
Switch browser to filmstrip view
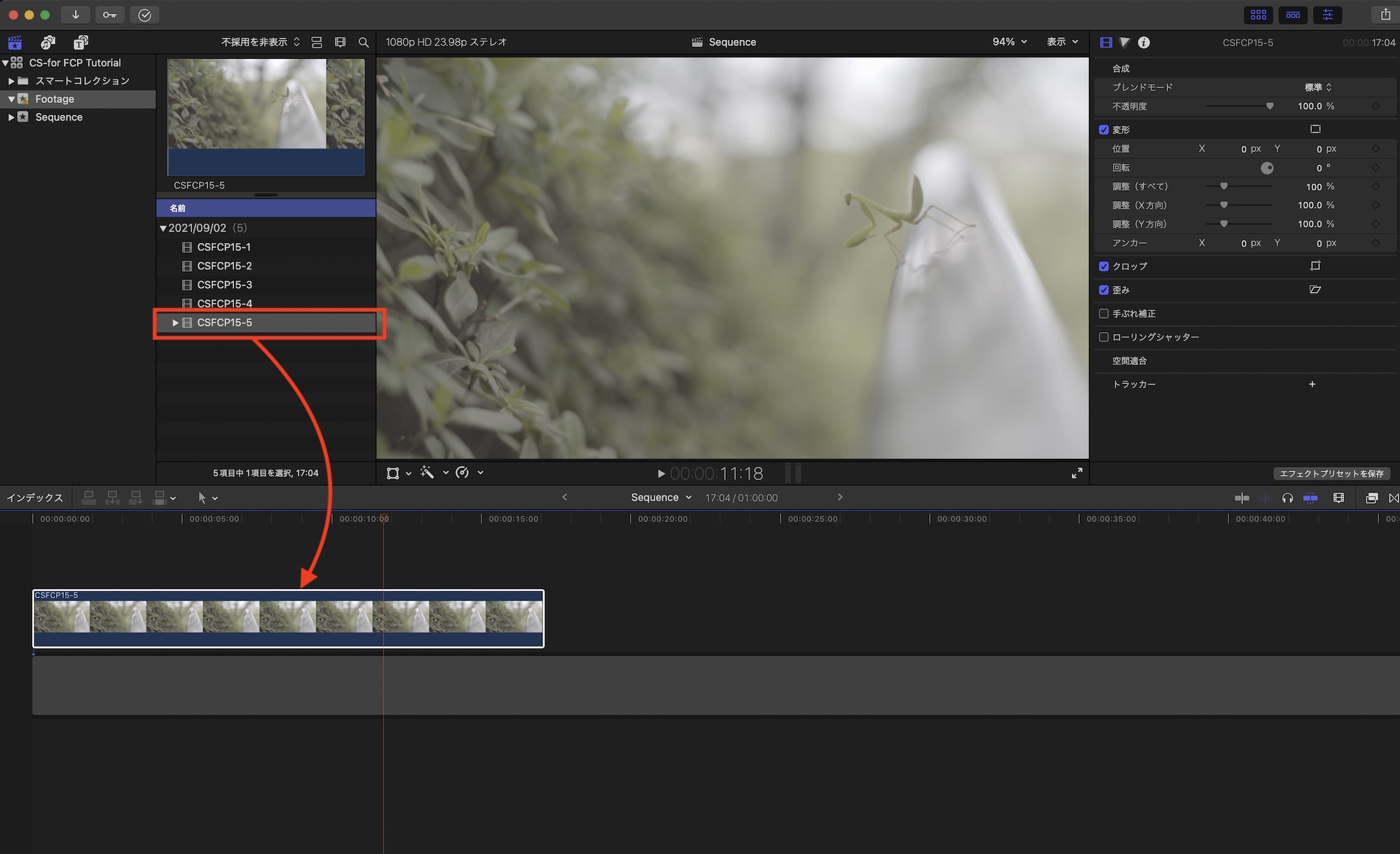coord(317,42)
